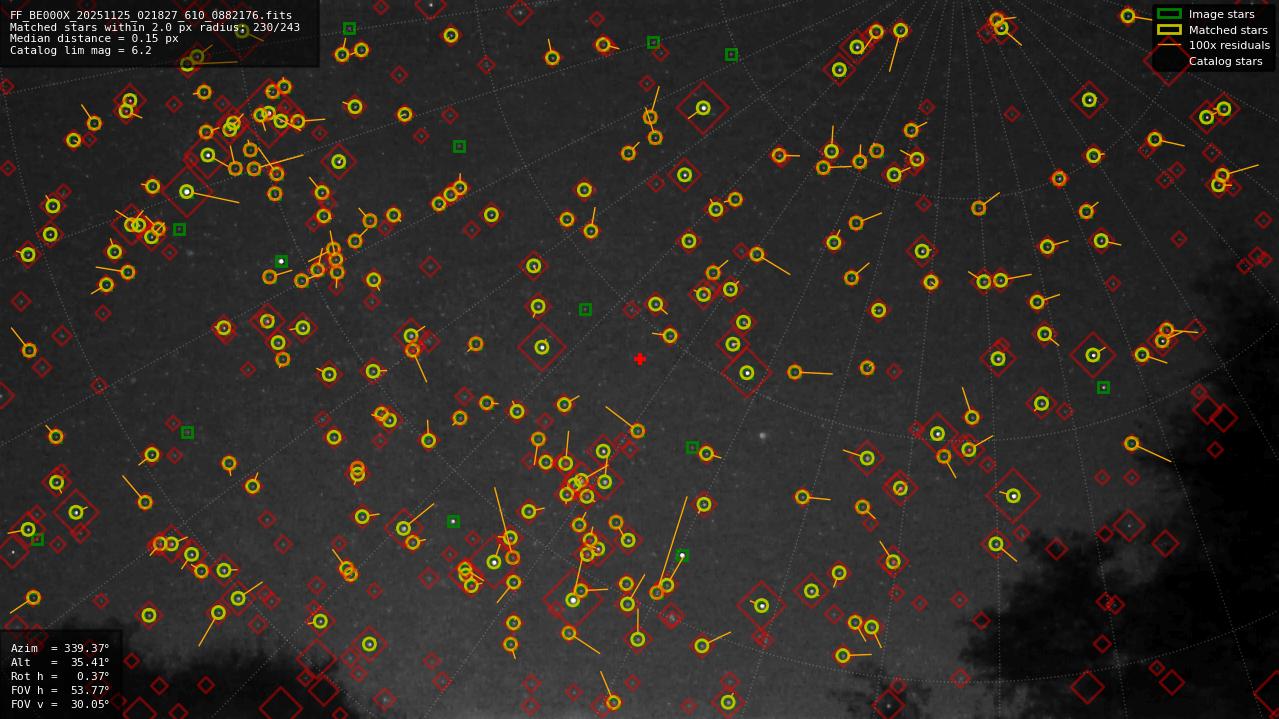1279x719 pixels.
Task: Select the '100x residuals' legend label
Action: coord(1229,45)
